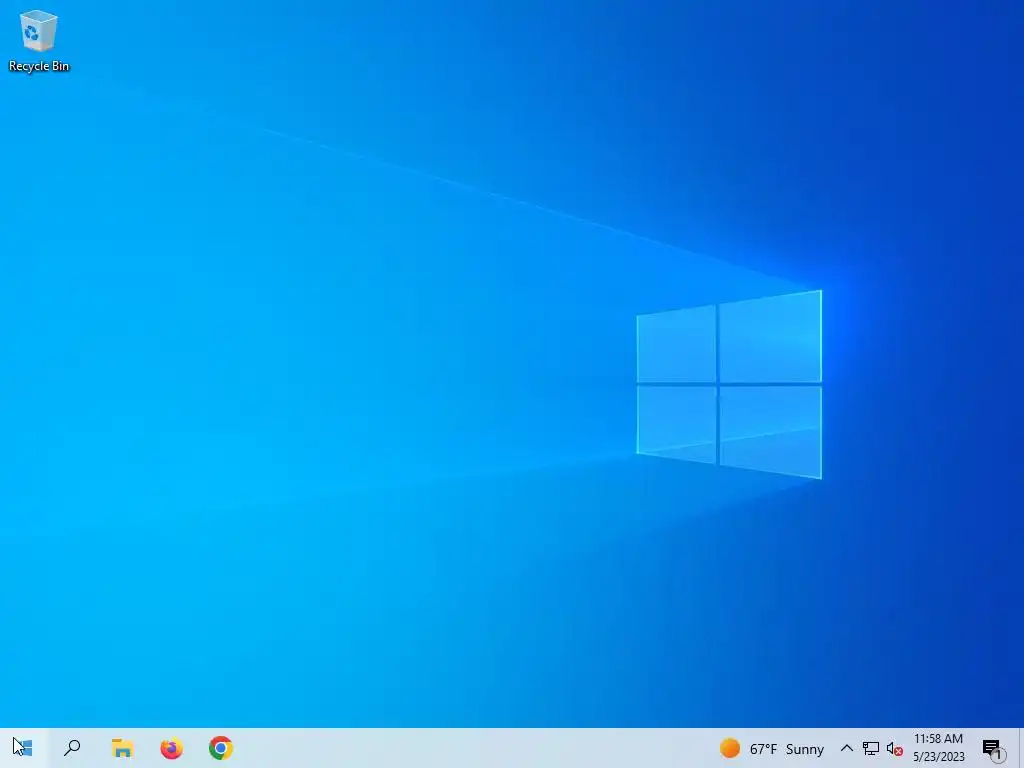The width and height of the screenshot is (1024, 768).
Task: Open the weather widget sun icon
Action: pyautogui.click(x=729, y=748)
